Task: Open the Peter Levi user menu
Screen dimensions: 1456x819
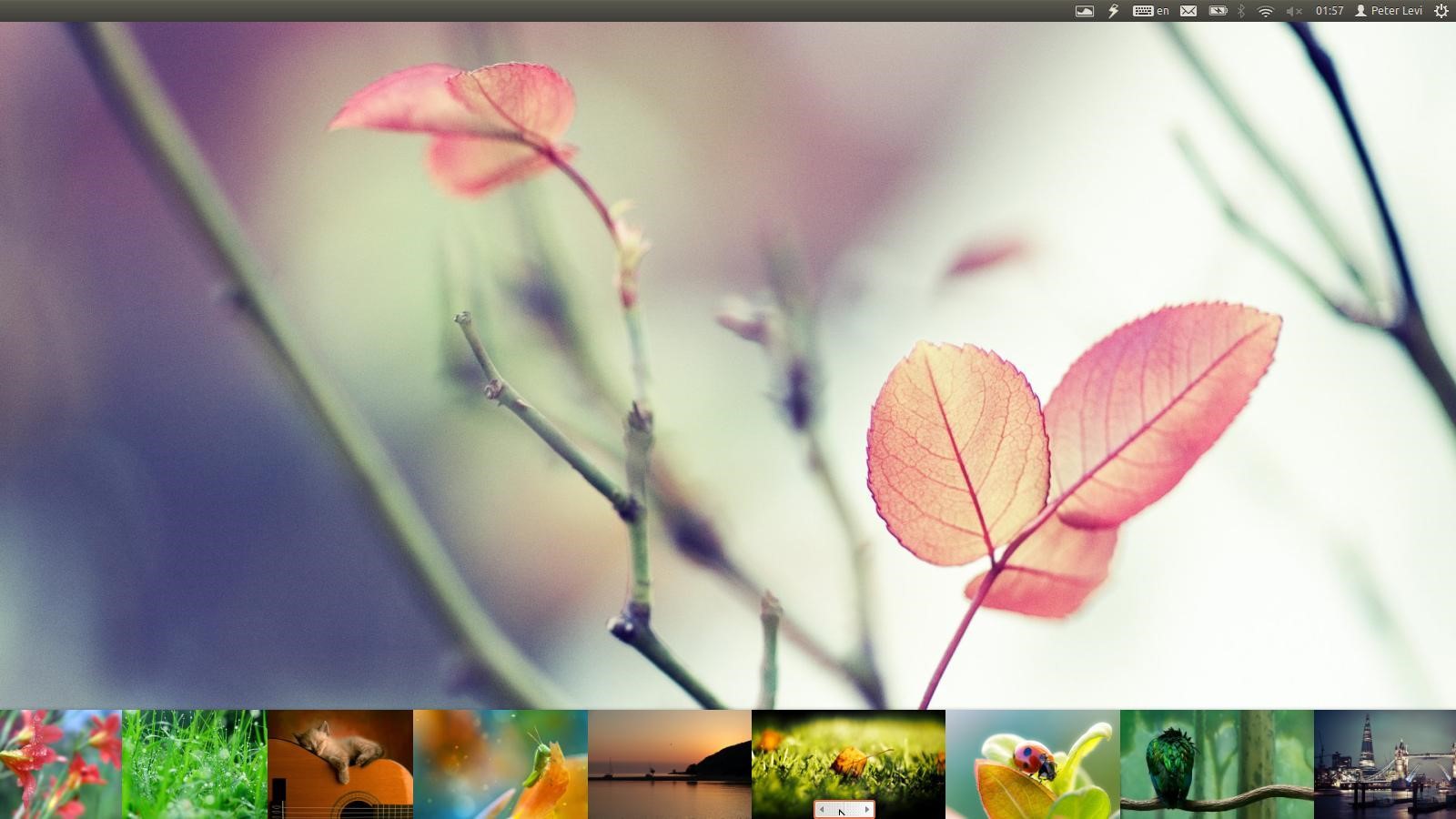Action: click(1389, 11)
